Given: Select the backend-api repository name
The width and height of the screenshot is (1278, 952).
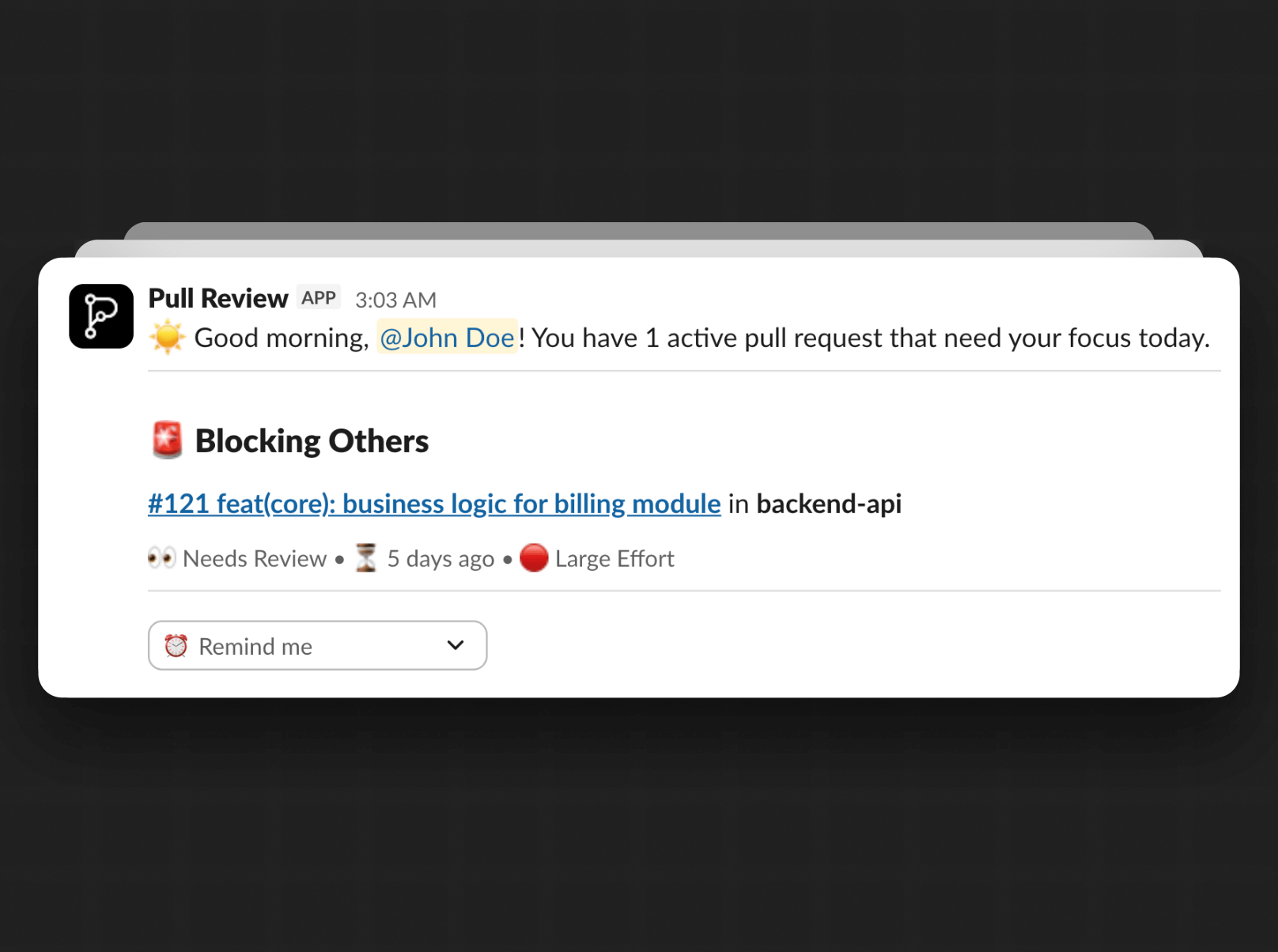Looking at the screenshot, I should 828,504.
